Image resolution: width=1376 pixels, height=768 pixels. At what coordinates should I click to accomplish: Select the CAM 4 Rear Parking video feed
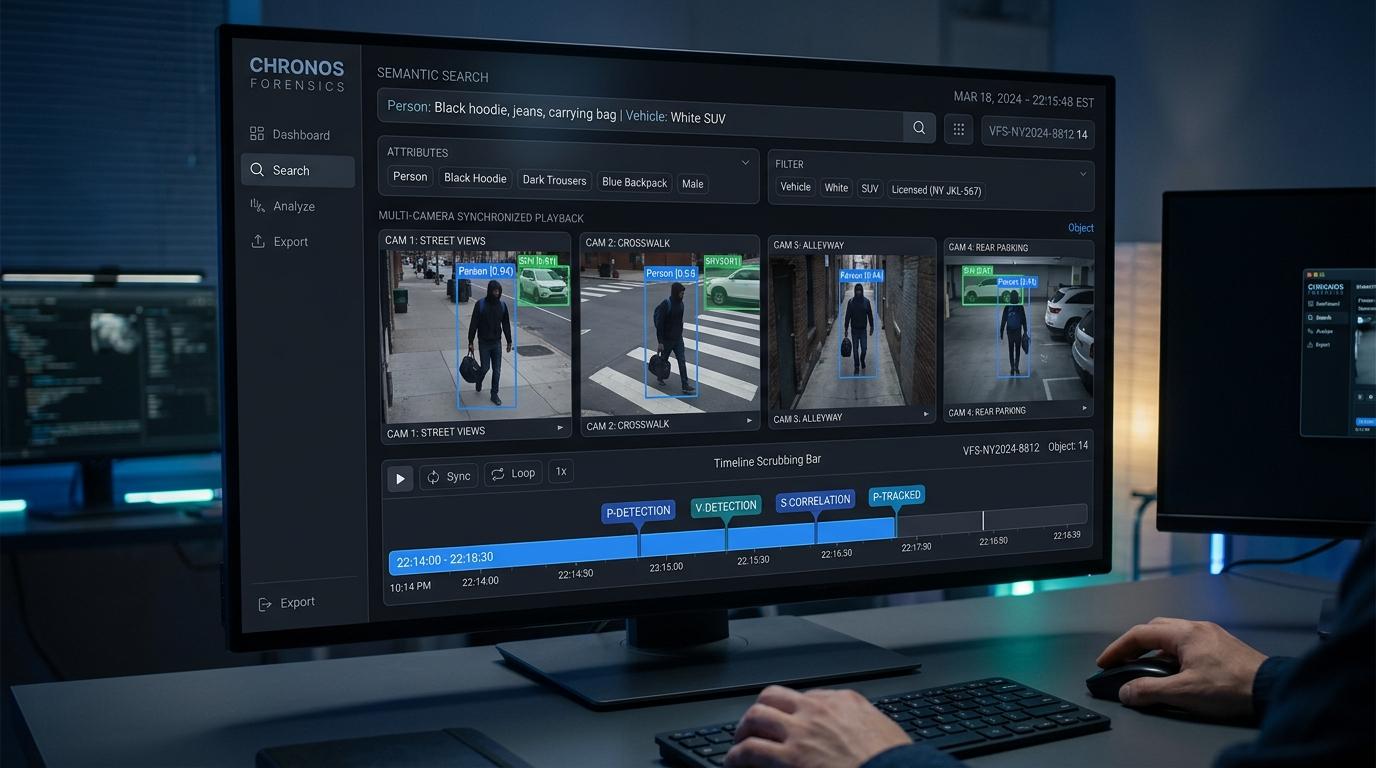click(1018, 330)
